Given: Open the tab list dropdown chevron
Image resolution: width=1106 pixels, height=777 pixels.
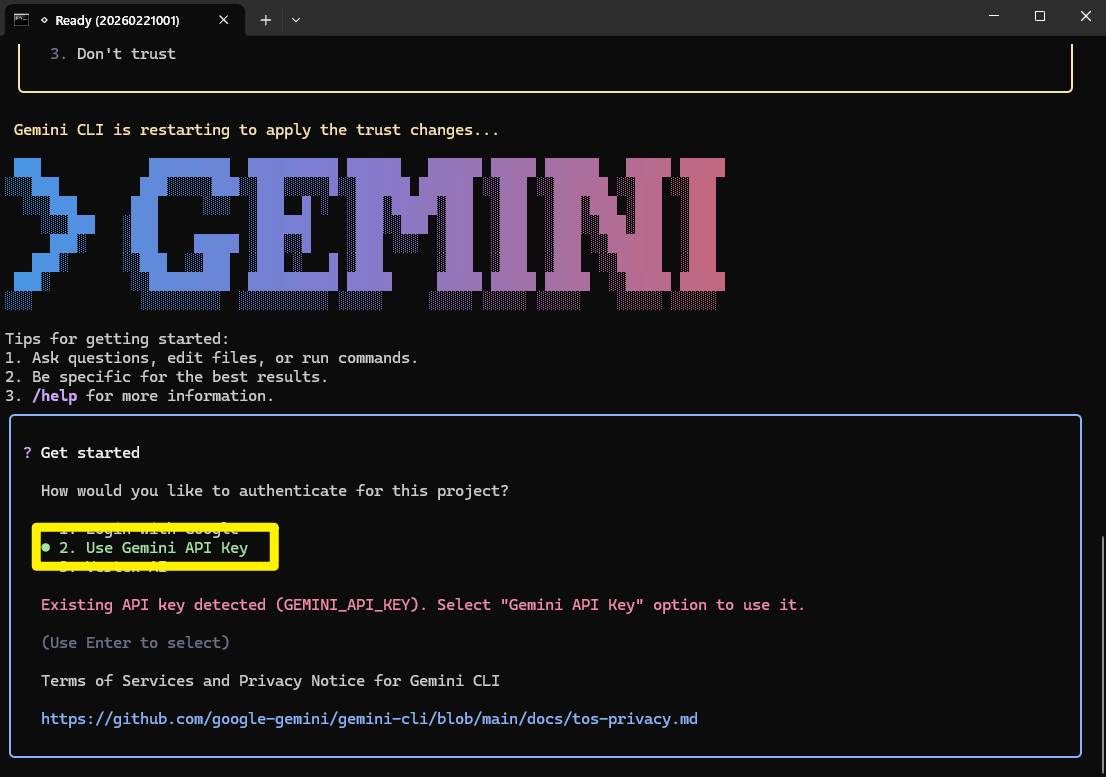Looking at the screenshot, I should pos(297,19).
